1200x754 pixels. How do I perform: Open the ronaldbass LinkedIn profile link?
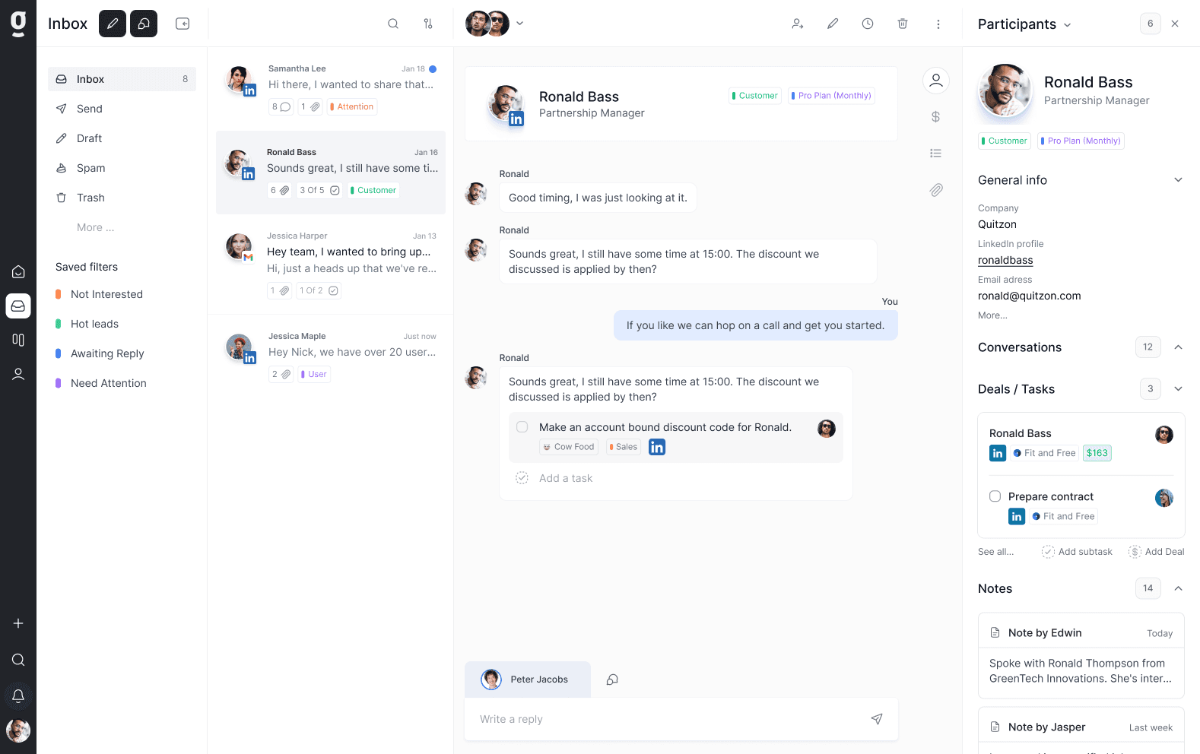click(x=1005, y=260)
